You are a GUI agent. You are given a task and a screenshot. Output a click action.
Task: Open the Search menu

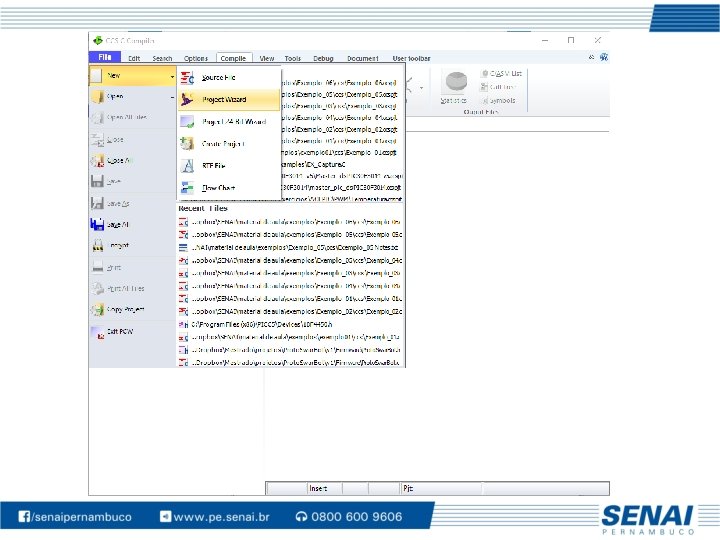tap(162, 58)
